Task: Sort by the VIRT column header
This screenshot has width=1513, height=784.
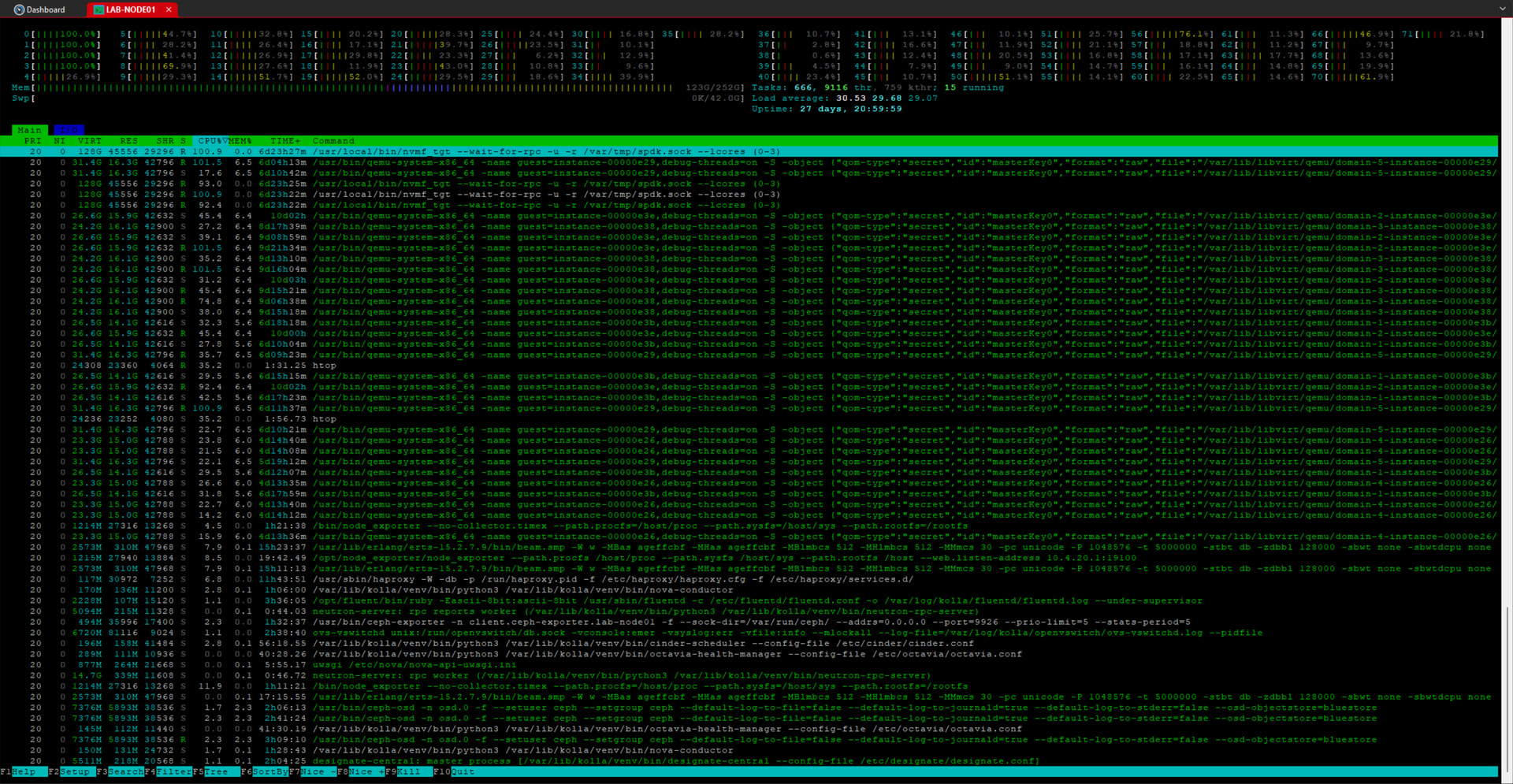Action: tap(90, 141)
